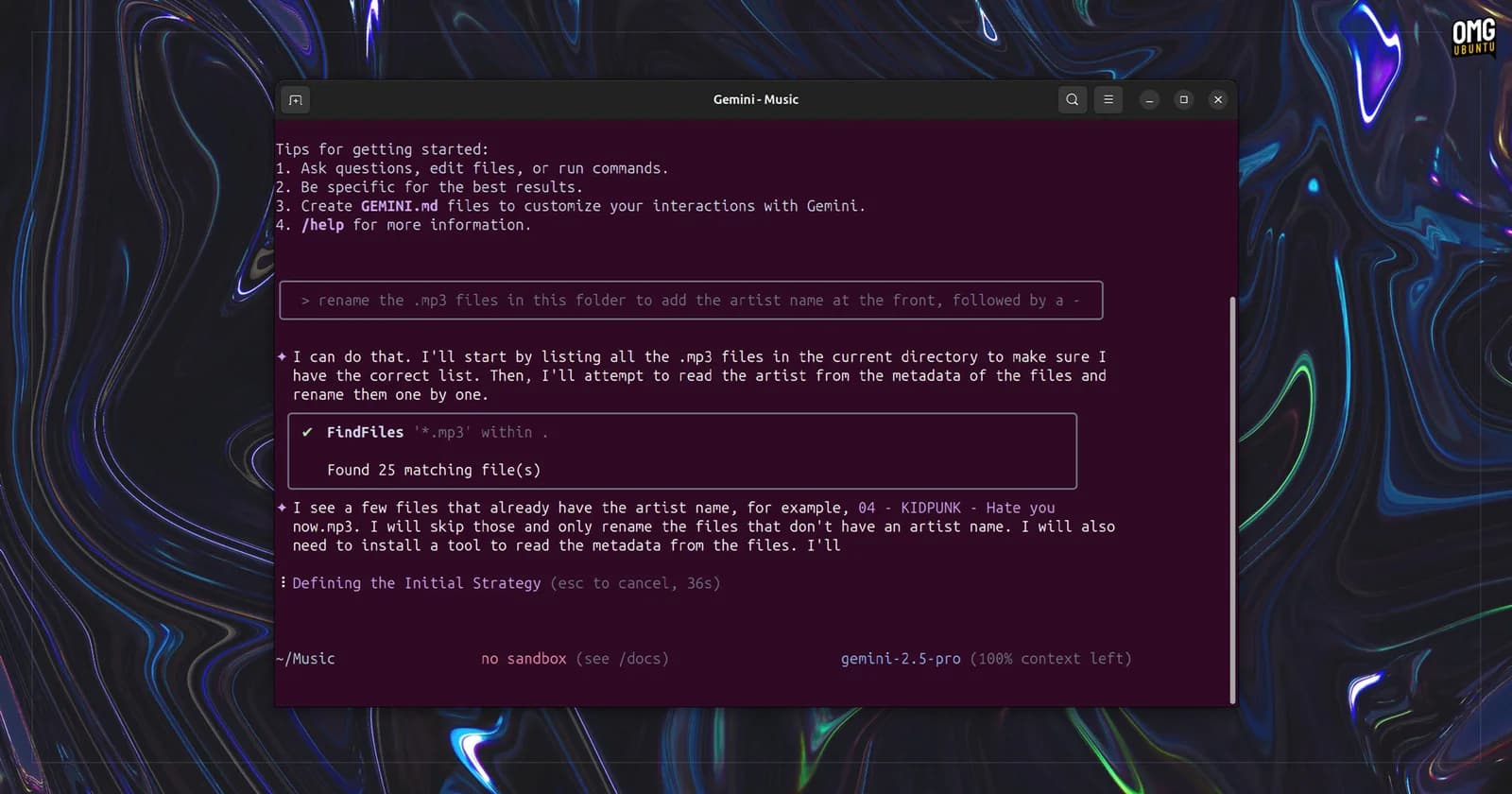Click the green FindFiles checkmark
The height and width of the screenshot is (794, 1512).
pos(307,432)
